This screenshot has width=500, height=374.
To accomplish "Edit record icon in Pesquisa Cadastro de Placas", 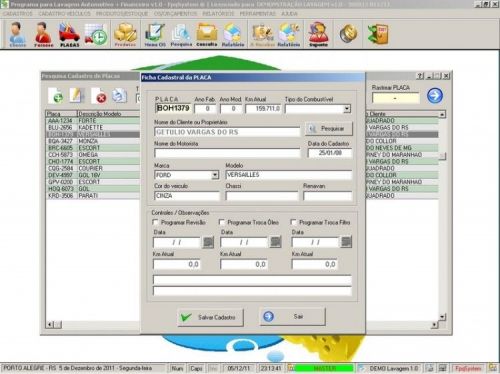I will coord(76,95).
